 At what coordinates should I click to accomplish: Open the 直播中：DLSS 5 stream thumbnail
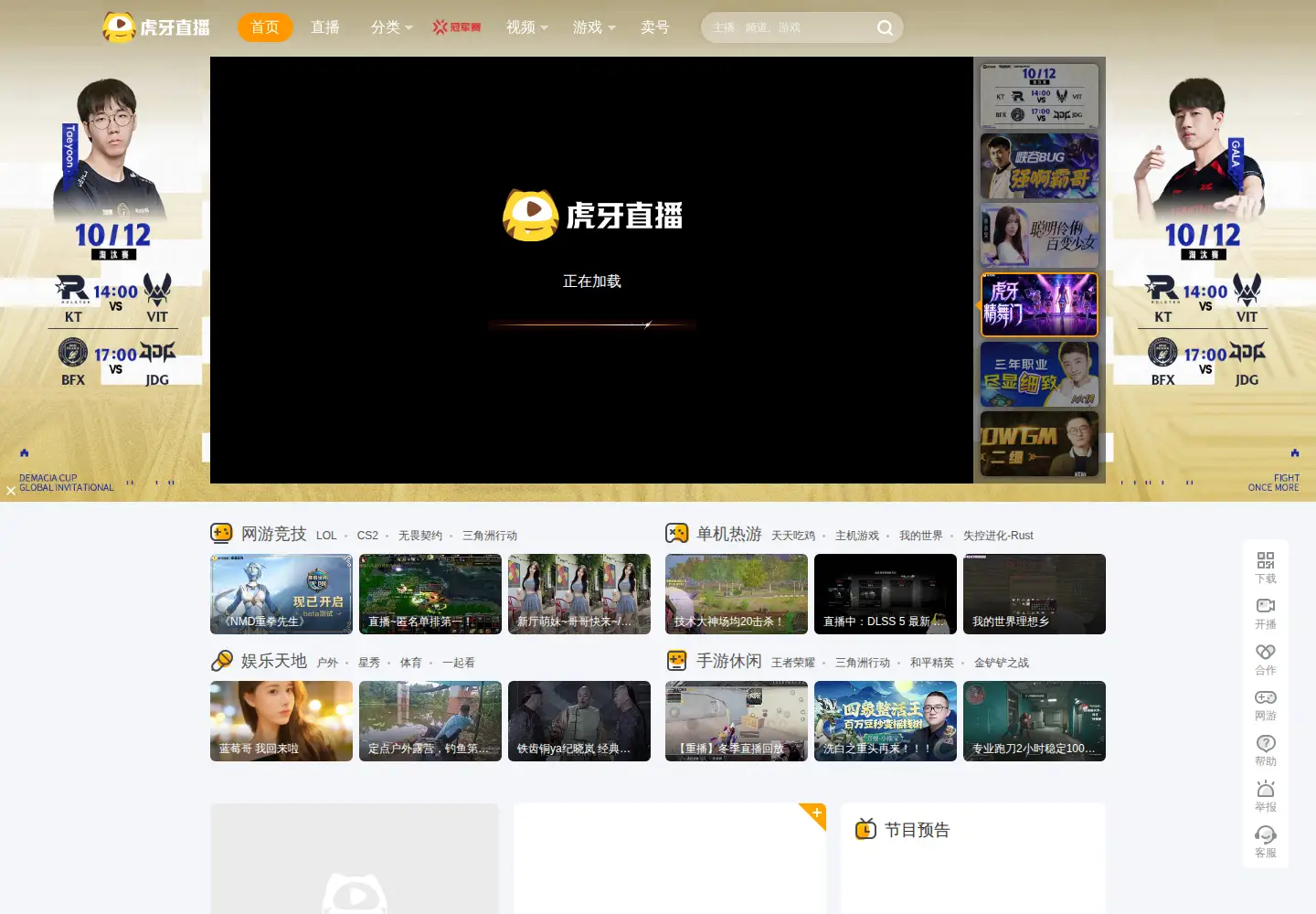[886, 594]
